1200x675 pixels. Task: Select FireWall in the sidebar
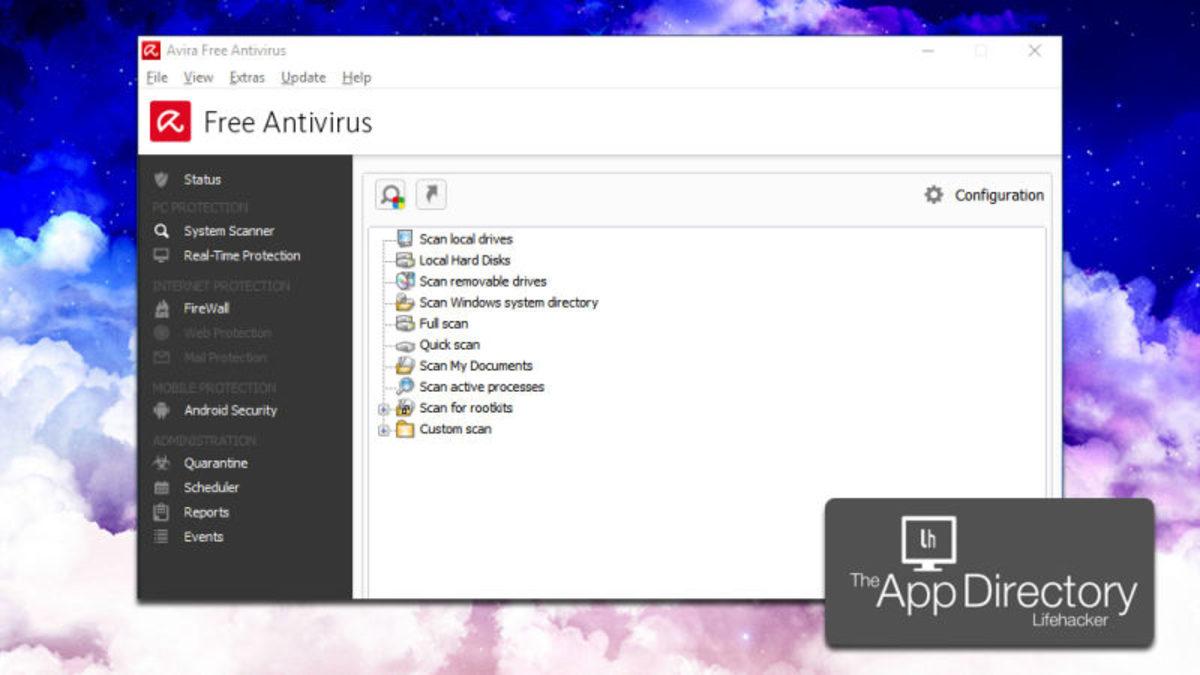[206, 308]
